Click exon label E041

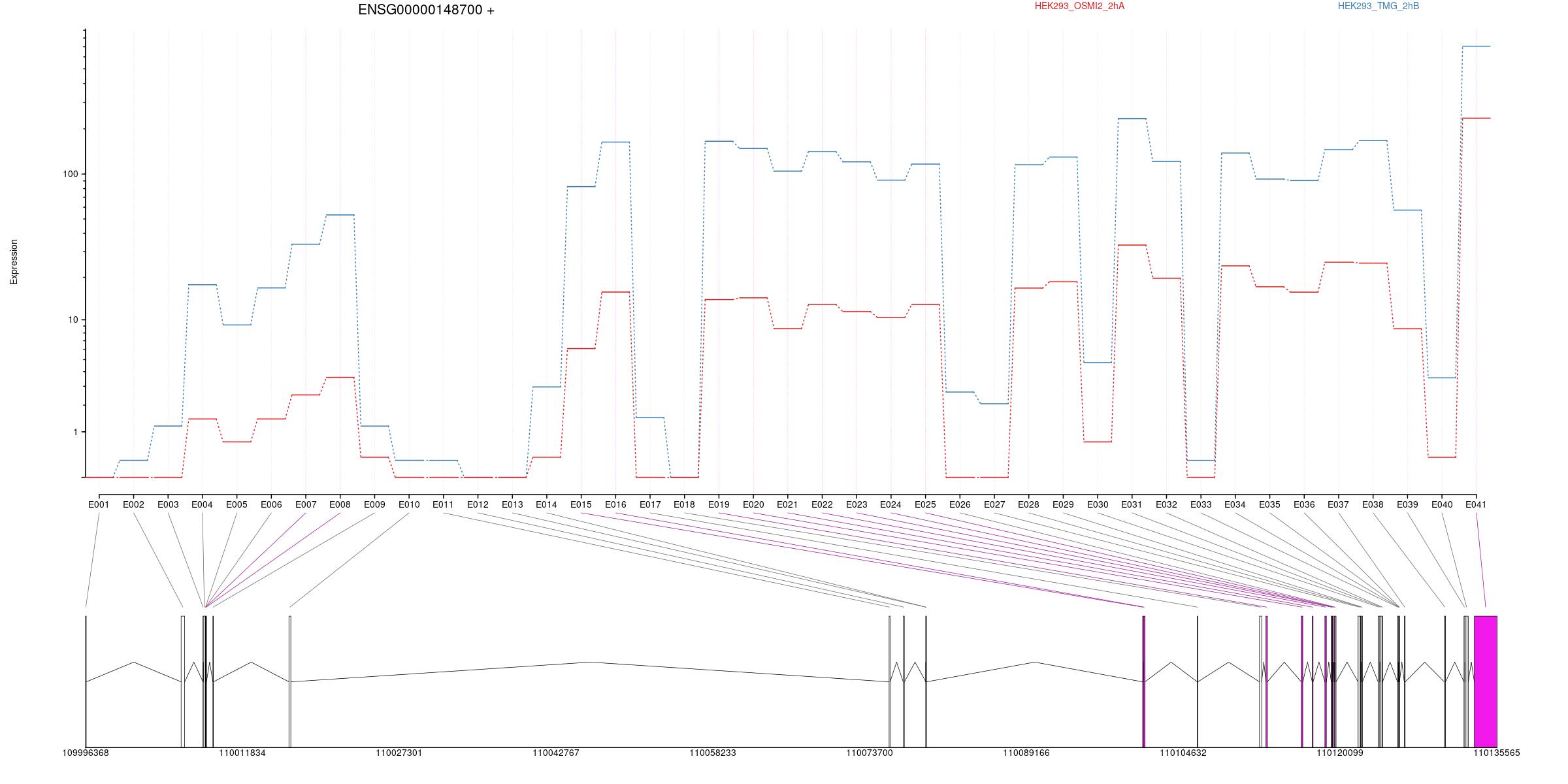[x=1476, y=504]
